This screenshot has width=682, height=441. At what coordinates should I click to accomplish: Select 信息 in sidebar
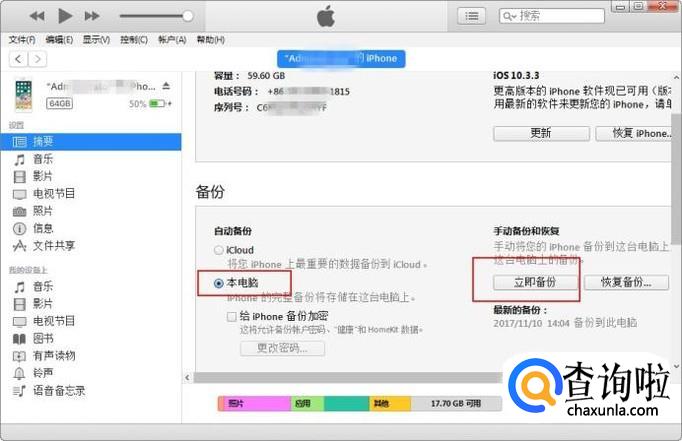coord(43,228)
